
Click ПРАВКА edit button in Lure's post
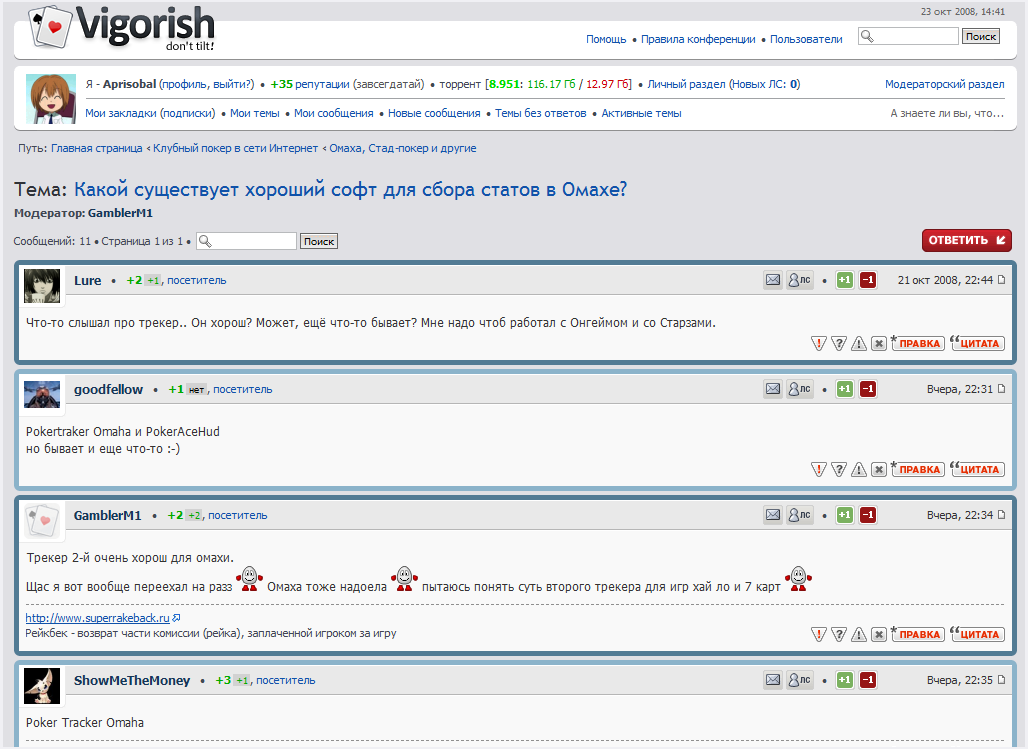917,343
